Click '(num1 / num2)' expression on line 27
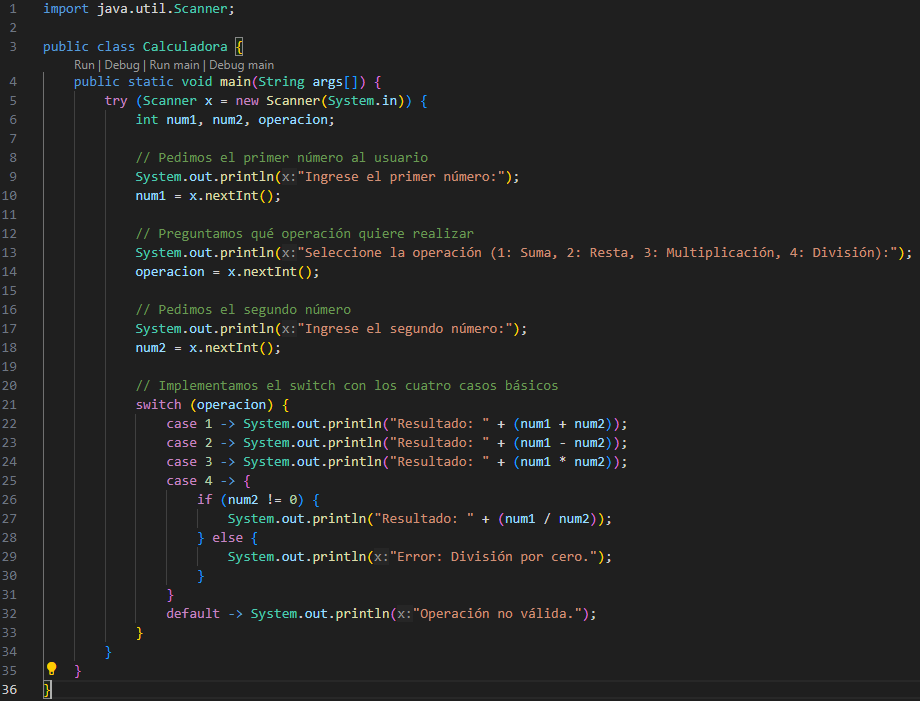The height and width of the screenshot is (701, 920). pos(547,519)
